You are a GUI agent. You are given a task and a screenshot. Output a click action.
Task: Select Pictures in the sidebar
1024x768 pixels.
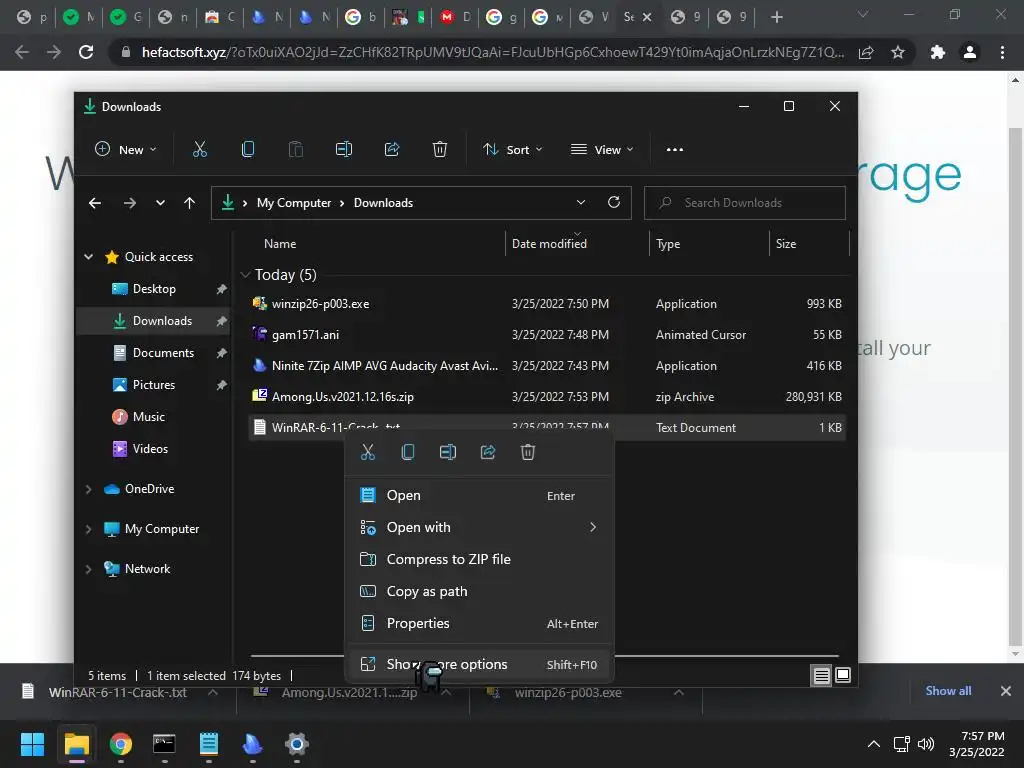[153, 385]
